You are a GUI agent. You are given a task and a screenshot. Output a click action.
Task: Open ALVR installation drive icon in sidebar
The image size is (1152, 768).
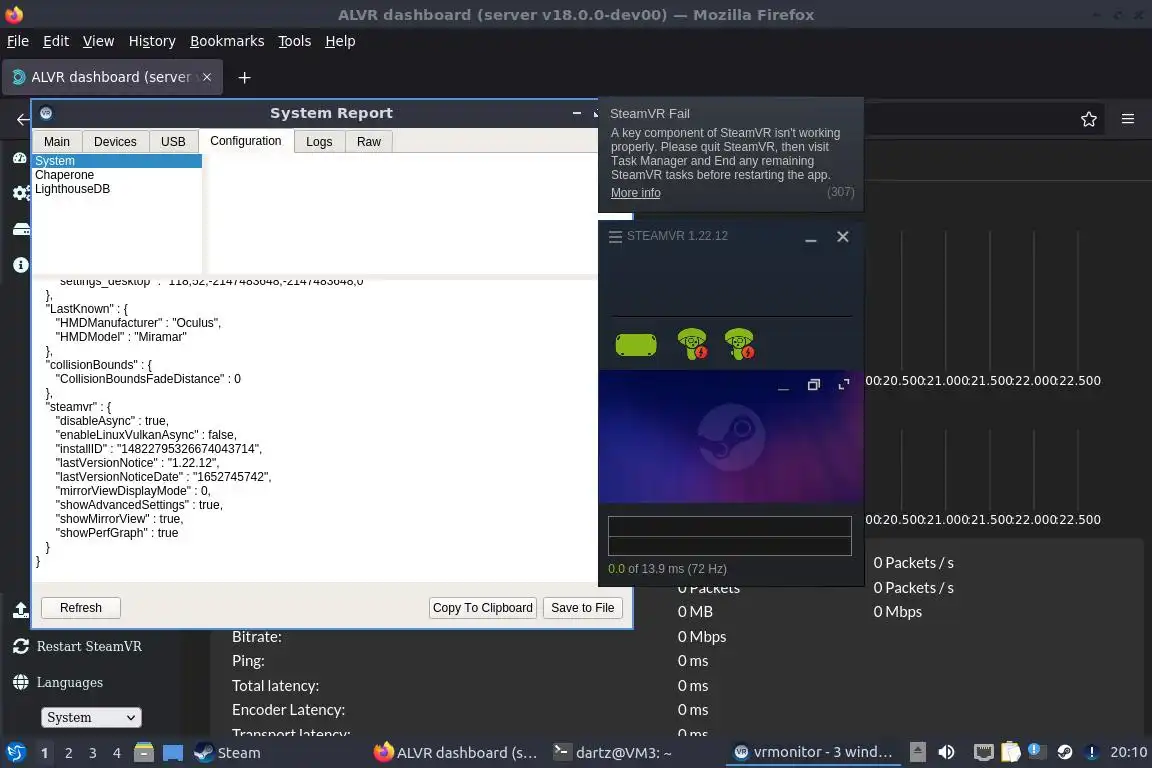click(21, 230)
